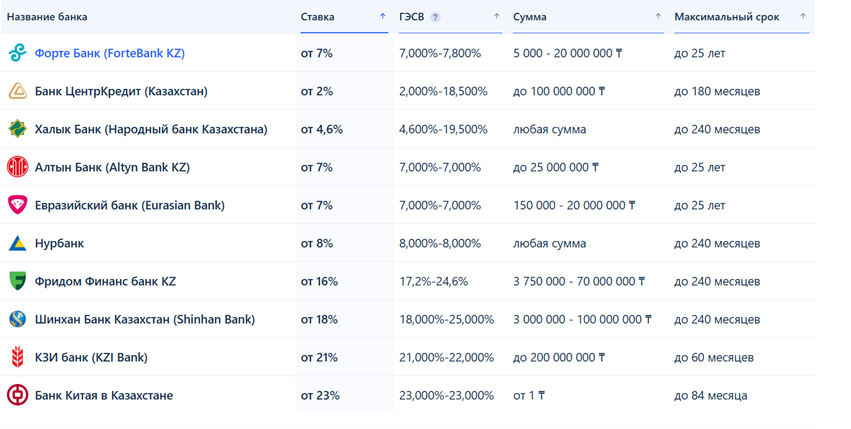Click ГЭСВ value '8,000%-8,000%'
The image size is (851, 429).
pos(440,243)
